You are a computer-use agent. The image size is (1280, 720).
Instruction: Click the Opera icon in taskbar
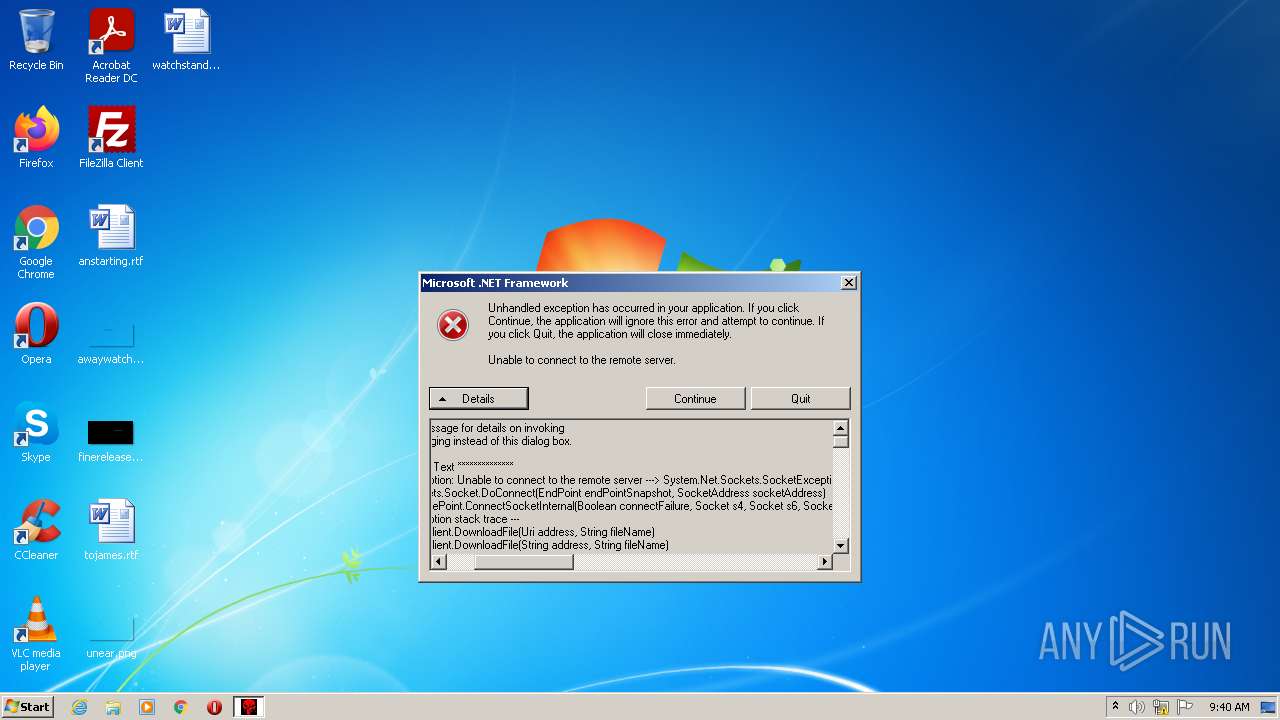(214, 707)
